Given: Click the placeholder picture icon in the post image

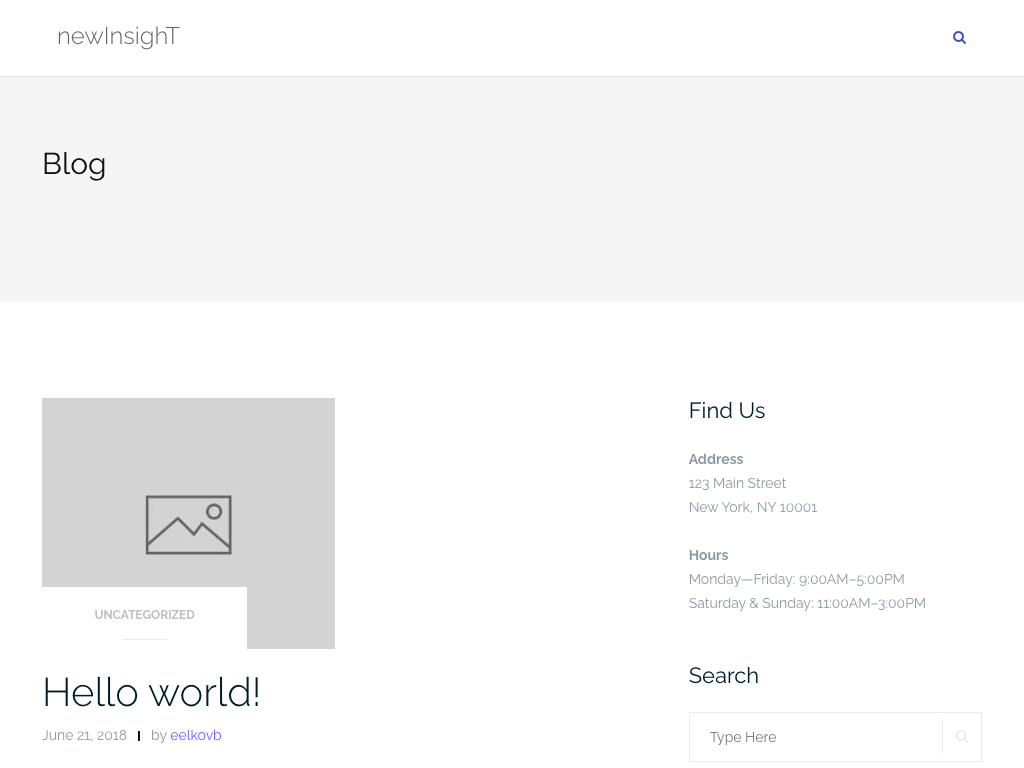Looking at the screenshot, I should [188, 524].
